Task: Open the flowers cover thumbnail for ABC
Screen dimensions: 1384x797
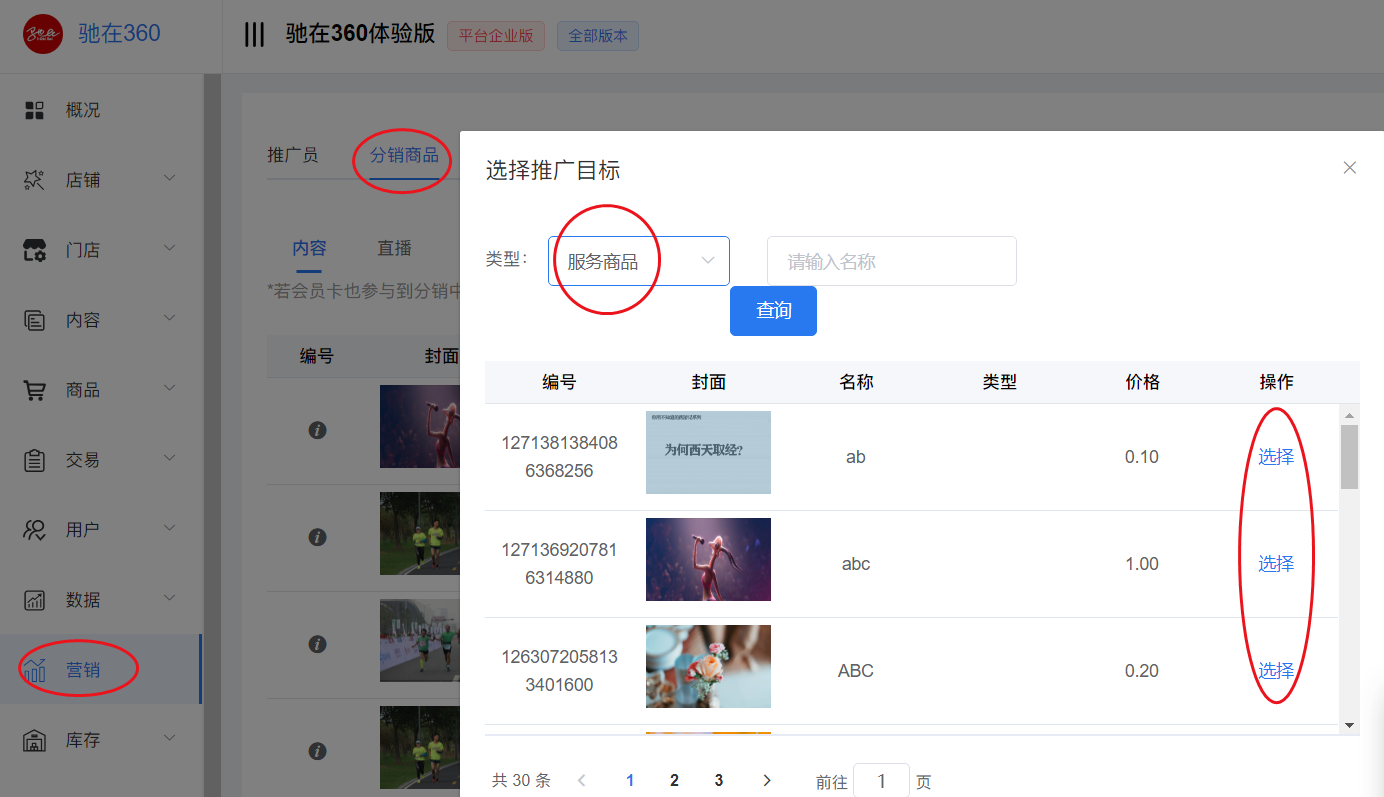Action: [708, 666]
